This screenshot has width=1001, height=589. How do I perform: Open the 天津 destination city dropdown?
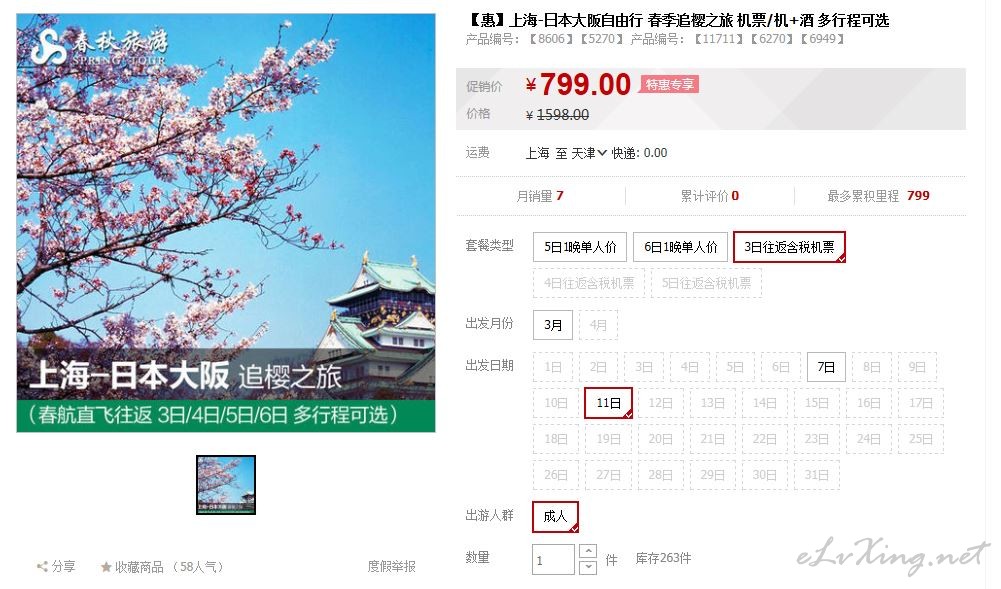pyautogui.click(x=589, y=153)
